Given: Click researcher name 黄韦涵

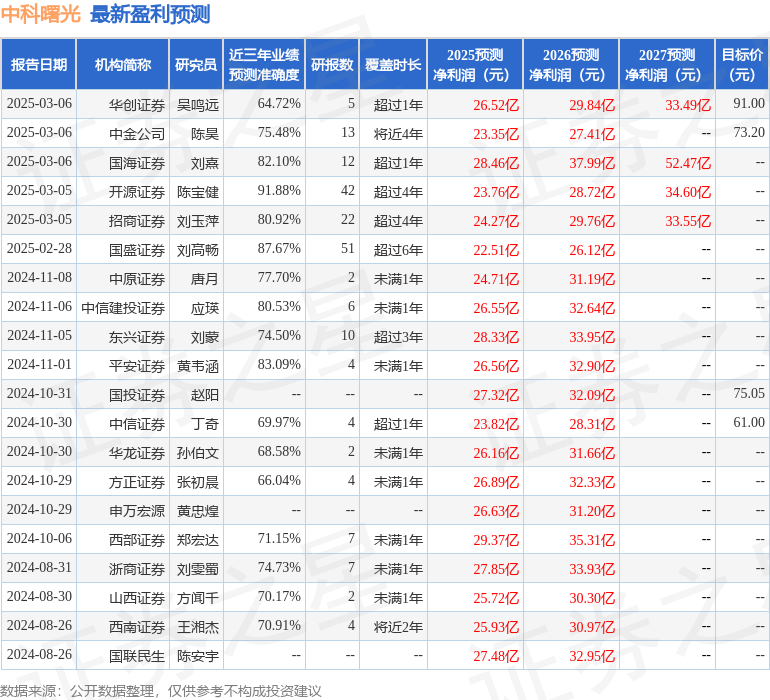Looking at the screenshot, I should pyautogui.click(x=198, y=365).
